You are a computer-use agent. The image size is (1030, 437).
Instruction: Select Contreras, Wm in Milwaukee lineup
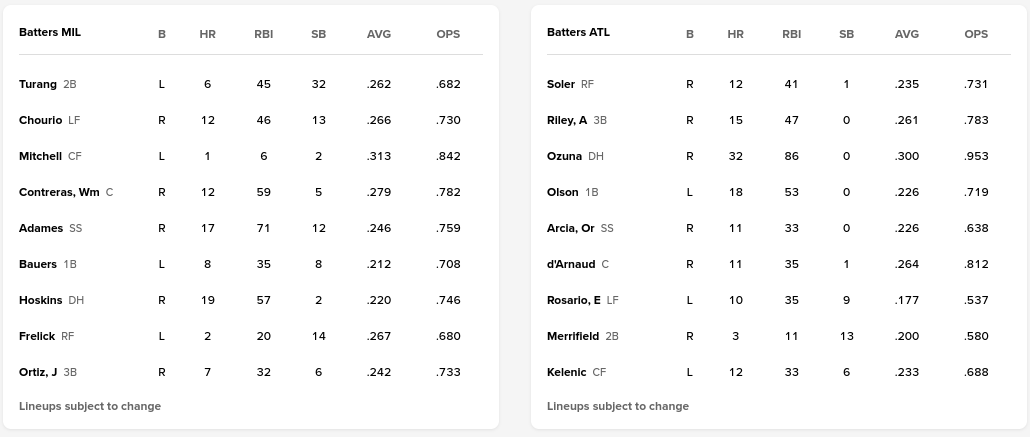point(59,192)
